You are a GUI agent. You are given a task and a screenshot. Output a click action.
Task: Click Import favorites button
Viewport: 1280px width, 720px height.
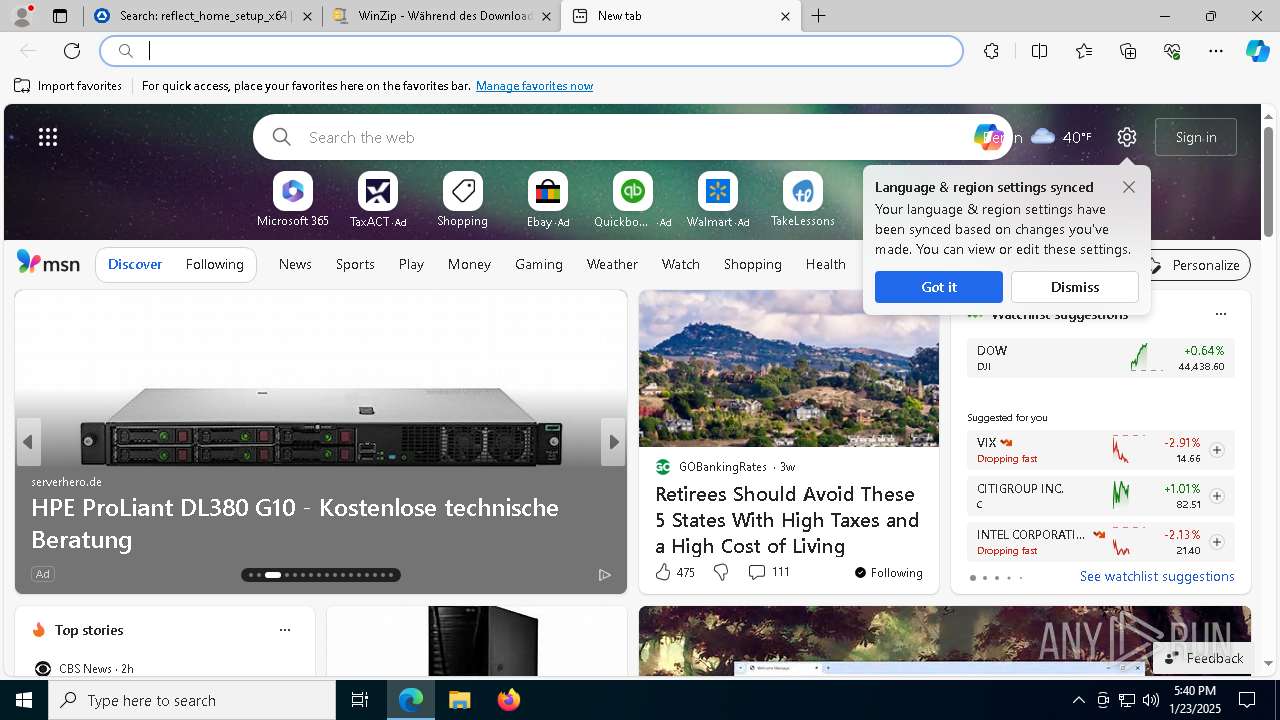68,86
